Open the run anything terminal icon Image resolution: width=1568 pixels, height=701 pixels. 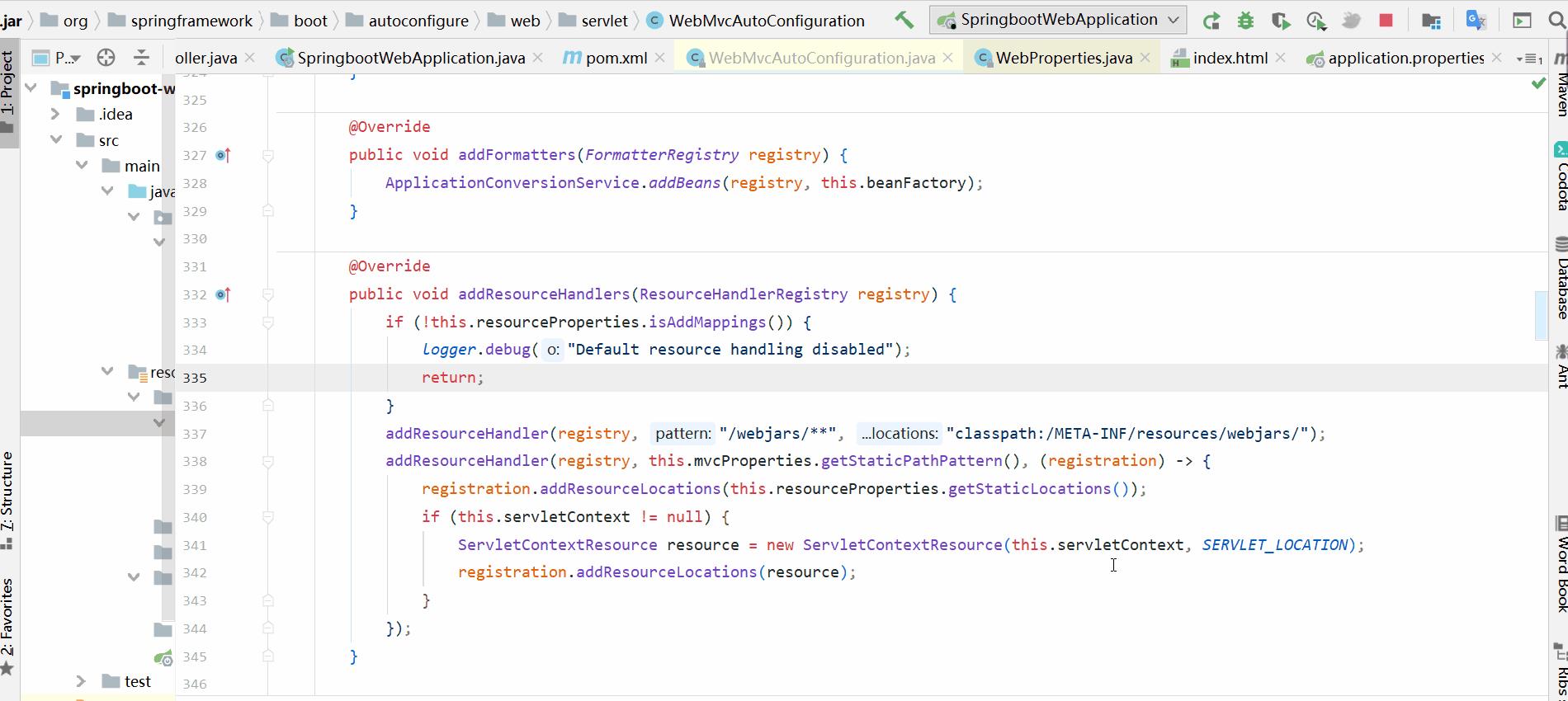click(1522, 21)
